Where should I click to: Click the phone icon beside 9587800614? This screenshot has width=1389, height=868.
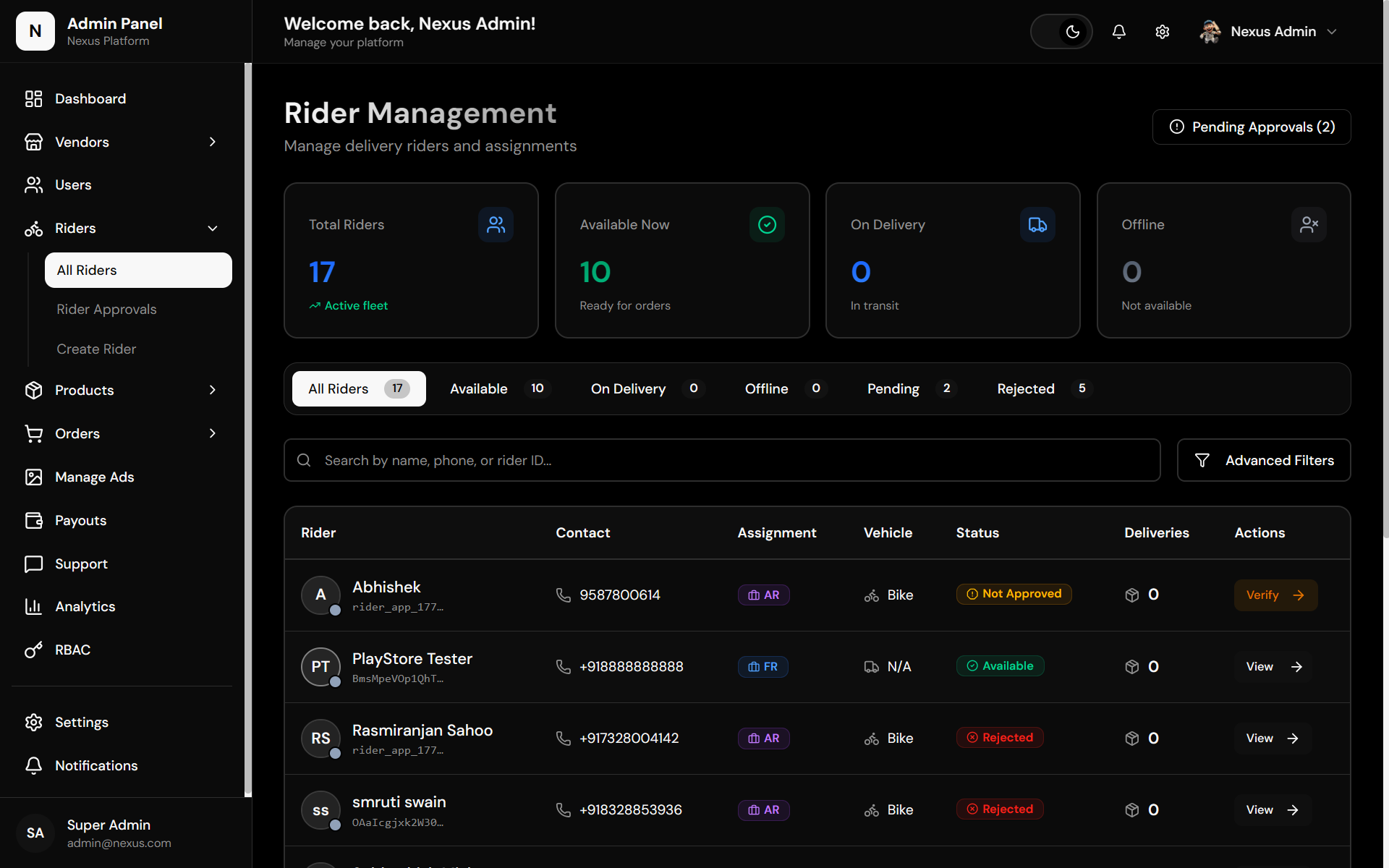tap(563, 595)
